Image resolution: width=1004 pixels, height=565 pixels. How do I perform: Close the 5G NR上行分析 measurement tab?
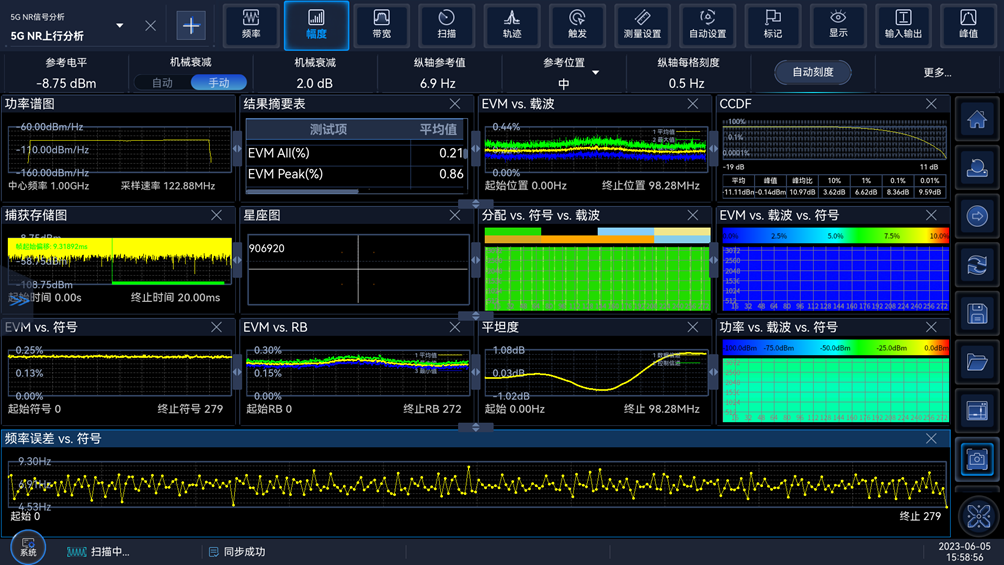[150, 26]
